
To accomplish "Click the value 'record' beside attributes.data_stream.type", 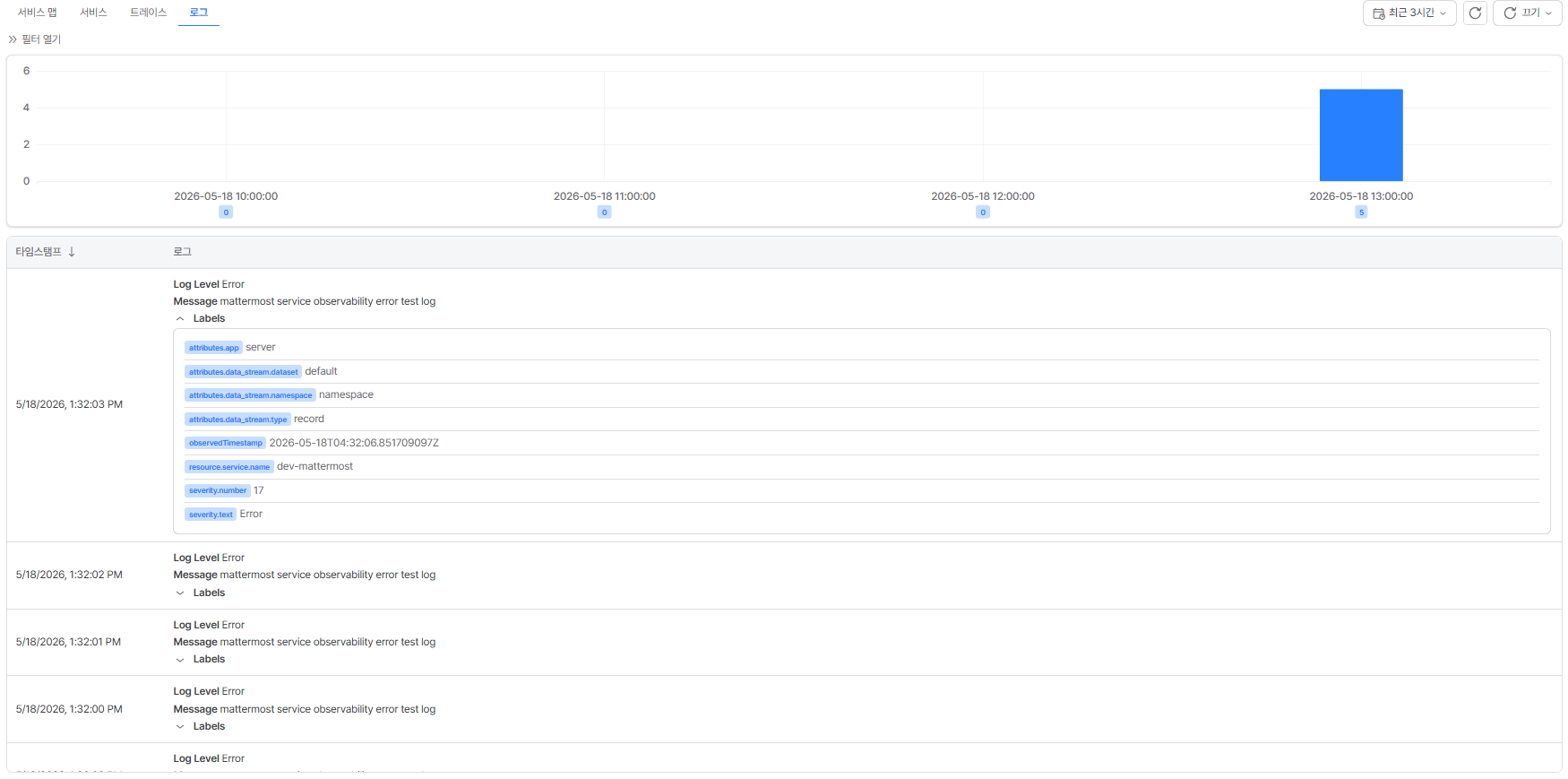I will [x=309, y=420].
